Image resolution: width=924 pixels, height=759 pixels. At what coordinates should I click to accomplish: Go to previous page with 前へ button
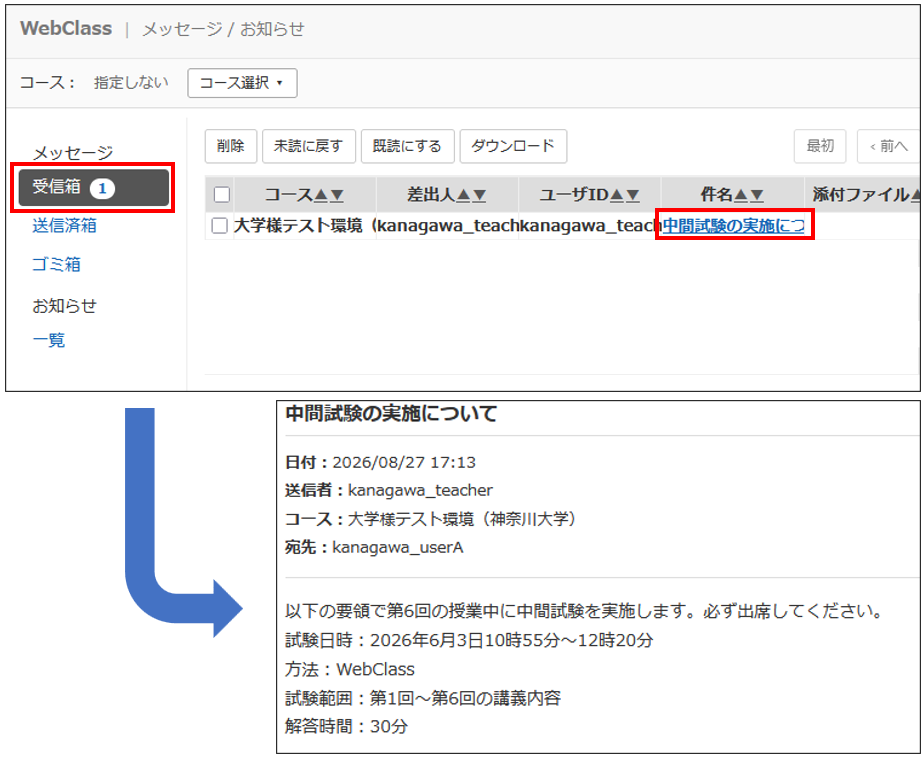[889, 146]
